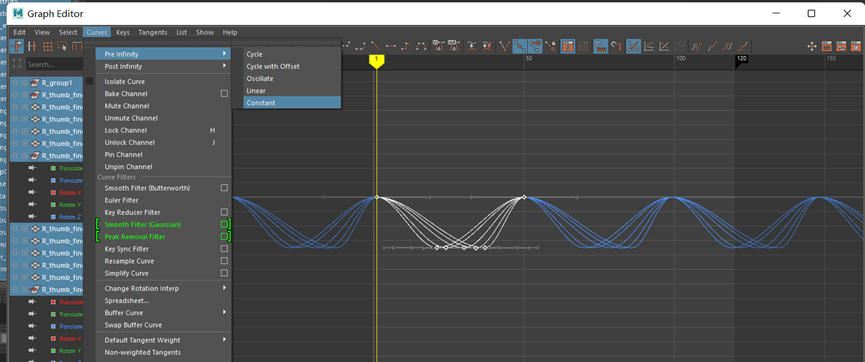This screenshot has height=362, width=865.
Task: Open the Tangents menu
Action: [x=153, y=33]
